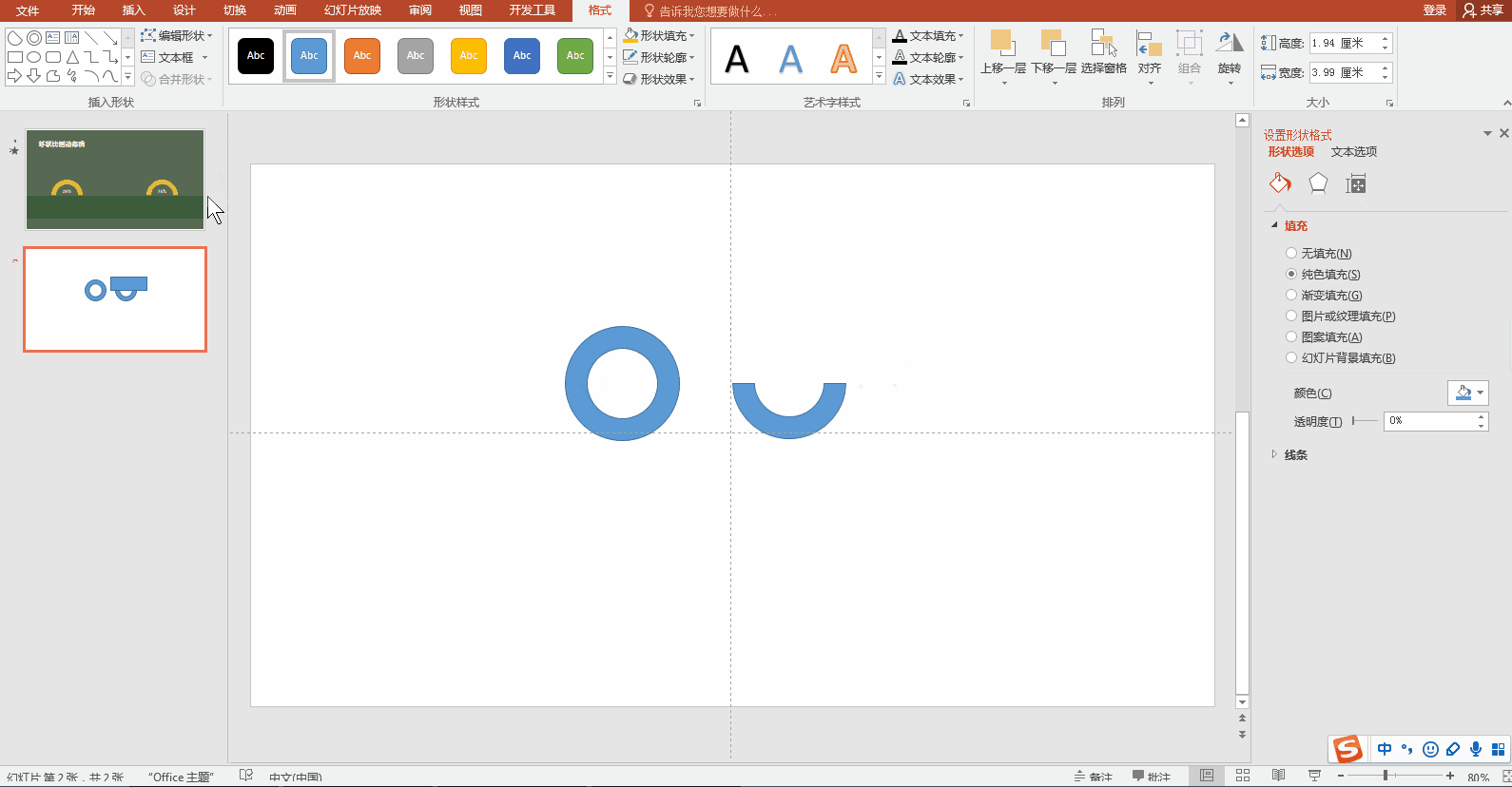Screen dimensions: 1512x787
Task: Open the File menu tab
Action: [28, 10]
